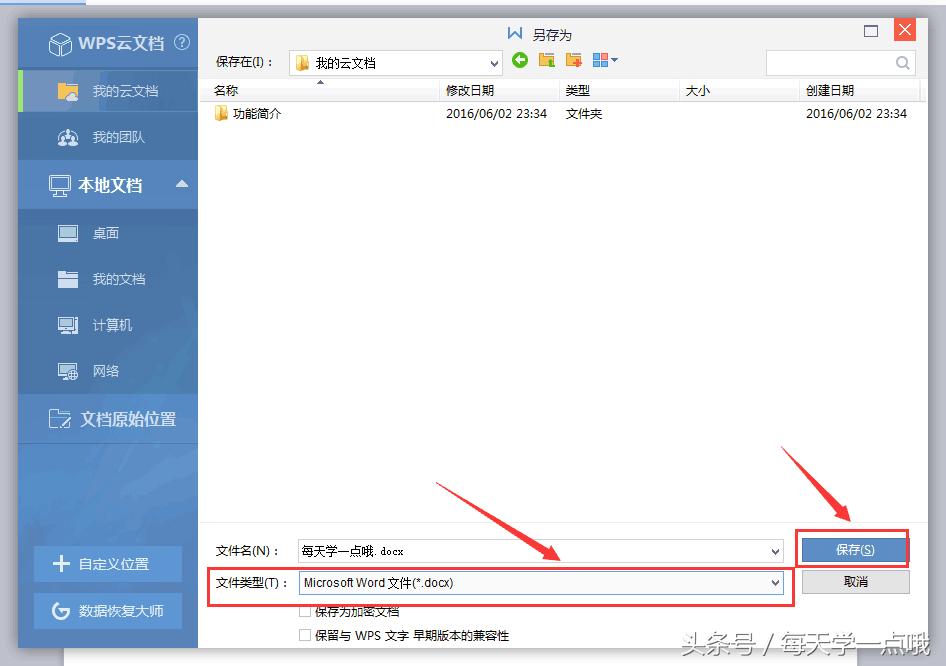
Task: Navigate back using the green arrow icon
Action: (519, 60)
